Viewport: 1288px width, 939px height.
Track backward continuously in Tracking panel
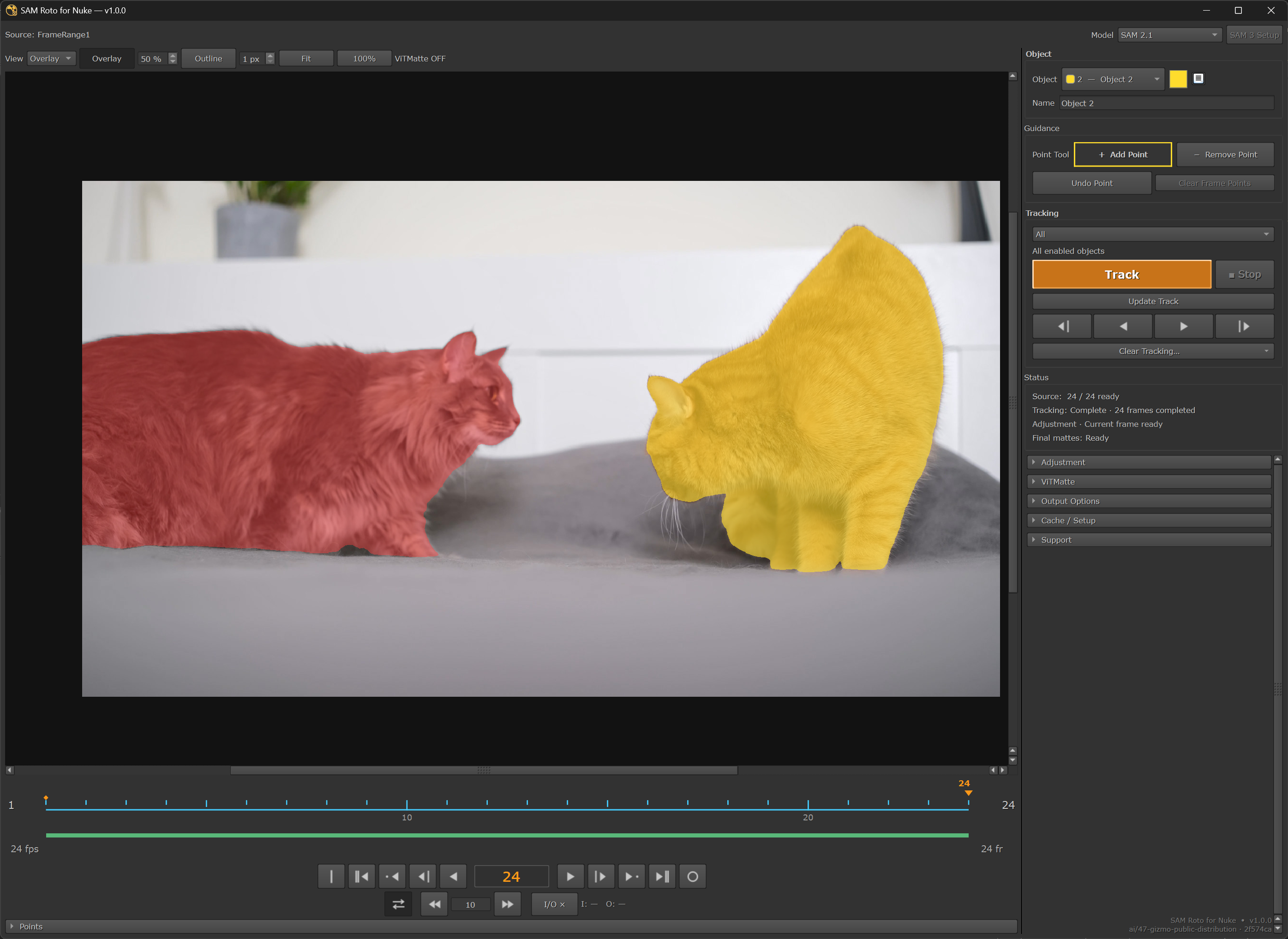tap(1123, 326)
